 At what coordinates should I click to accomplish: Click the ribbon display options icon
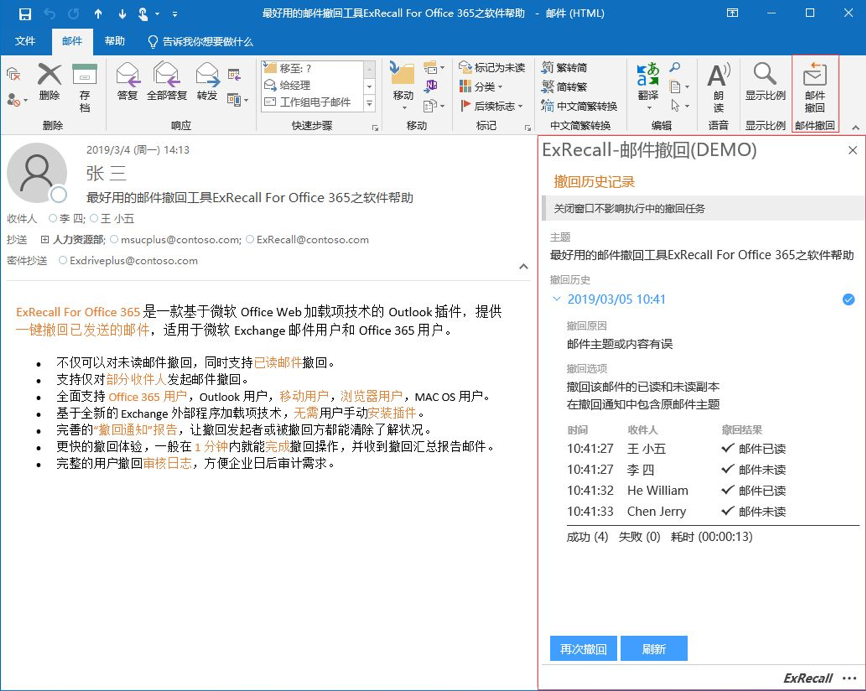click(x=732, y=13)
